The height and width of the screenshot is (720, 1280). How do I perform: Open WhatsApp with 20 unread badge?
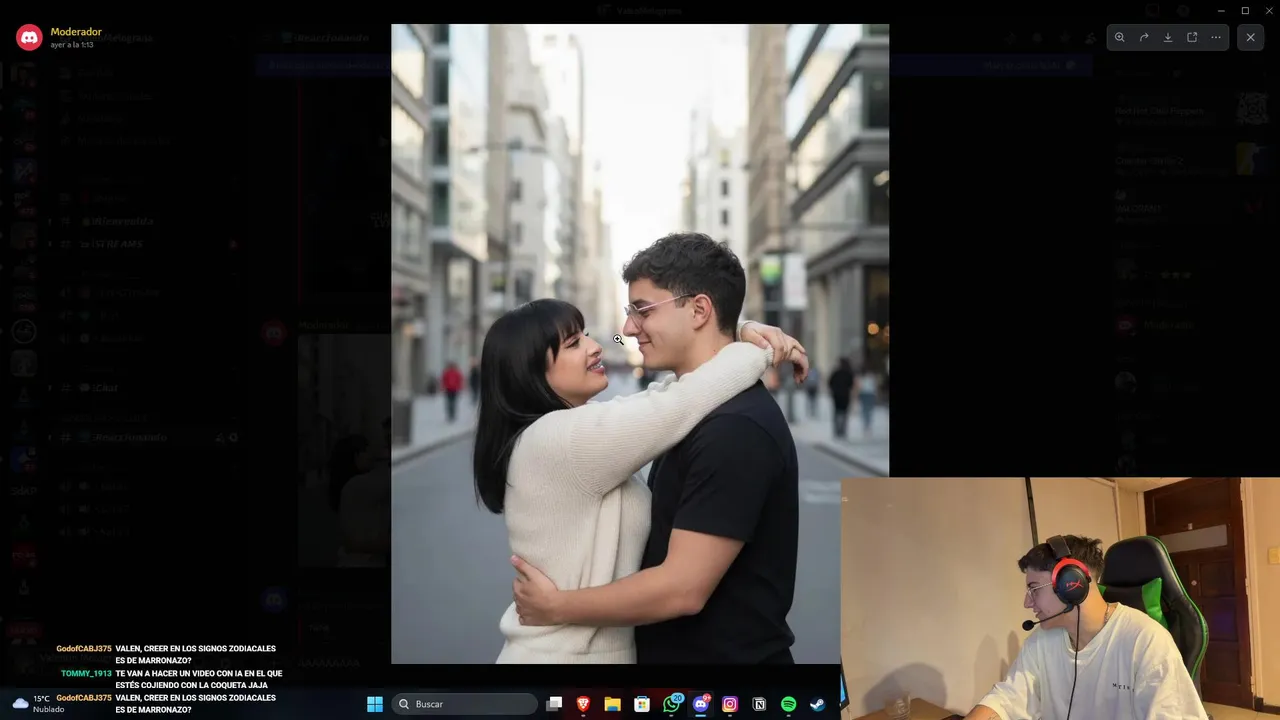coord(672,704)
